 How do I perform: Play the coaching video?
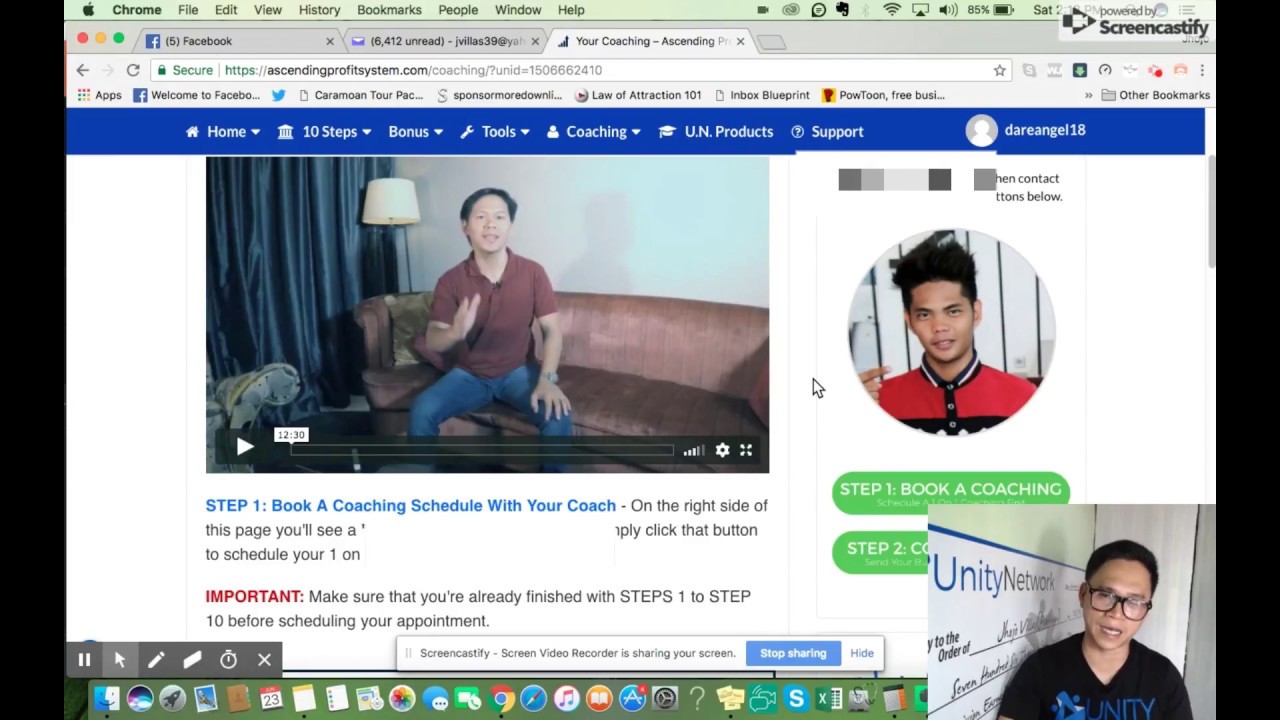coord(245,447)
